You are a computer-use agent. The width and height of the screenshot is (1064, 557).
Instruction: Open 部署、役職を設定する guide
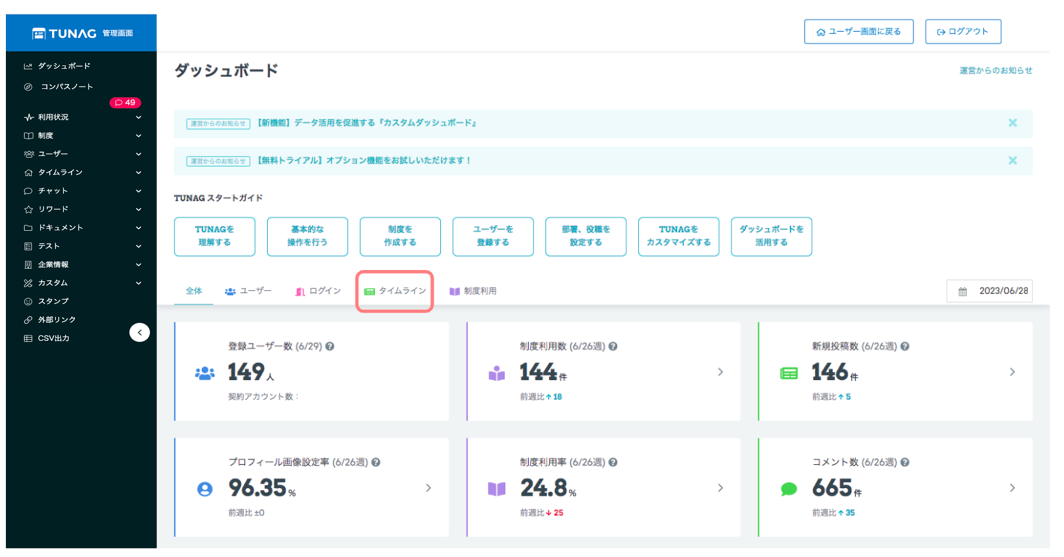pyautogui.click(x=586, y=236)
